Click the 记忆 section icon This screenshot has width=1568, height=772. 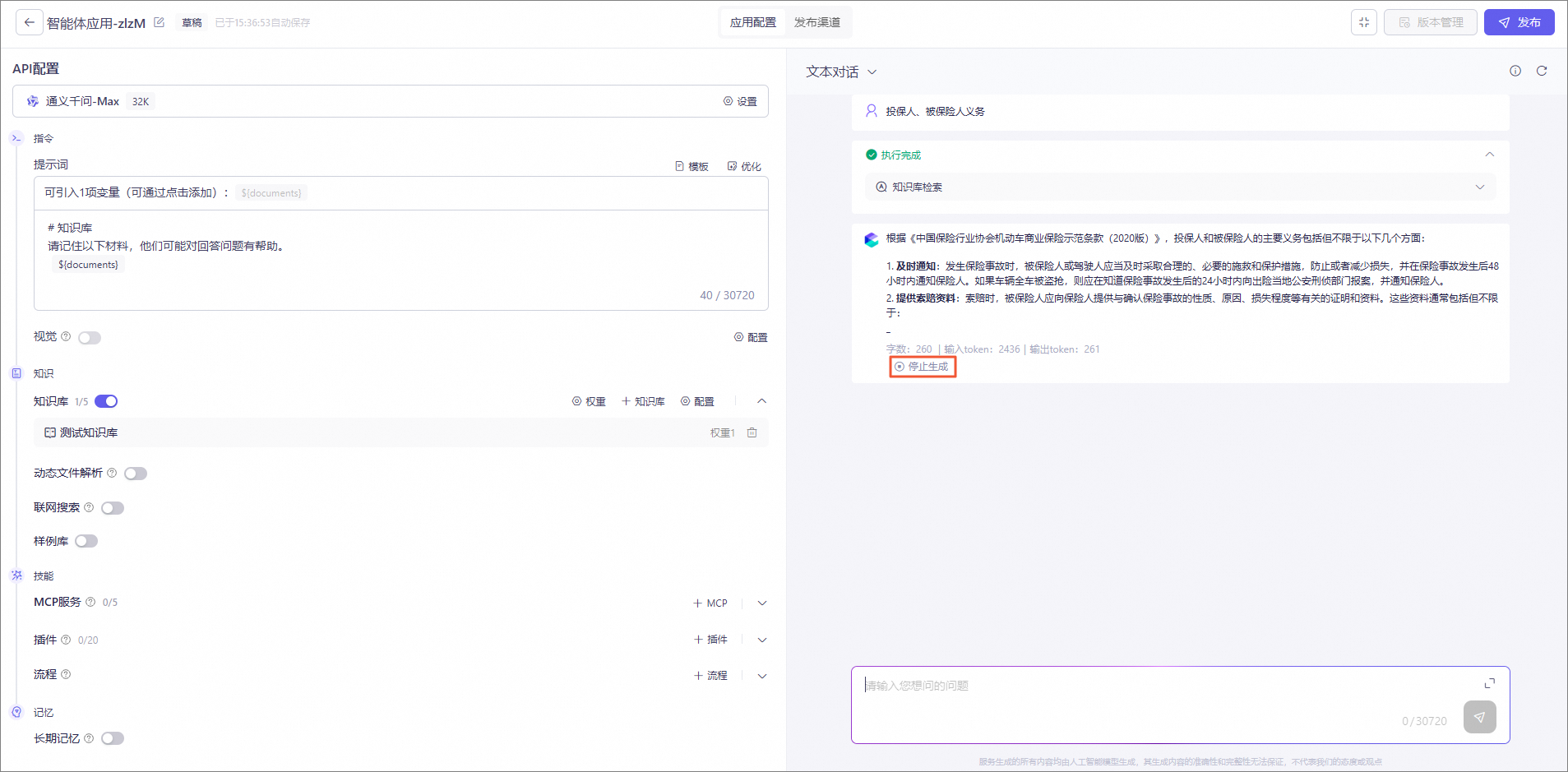click(16, 712)
